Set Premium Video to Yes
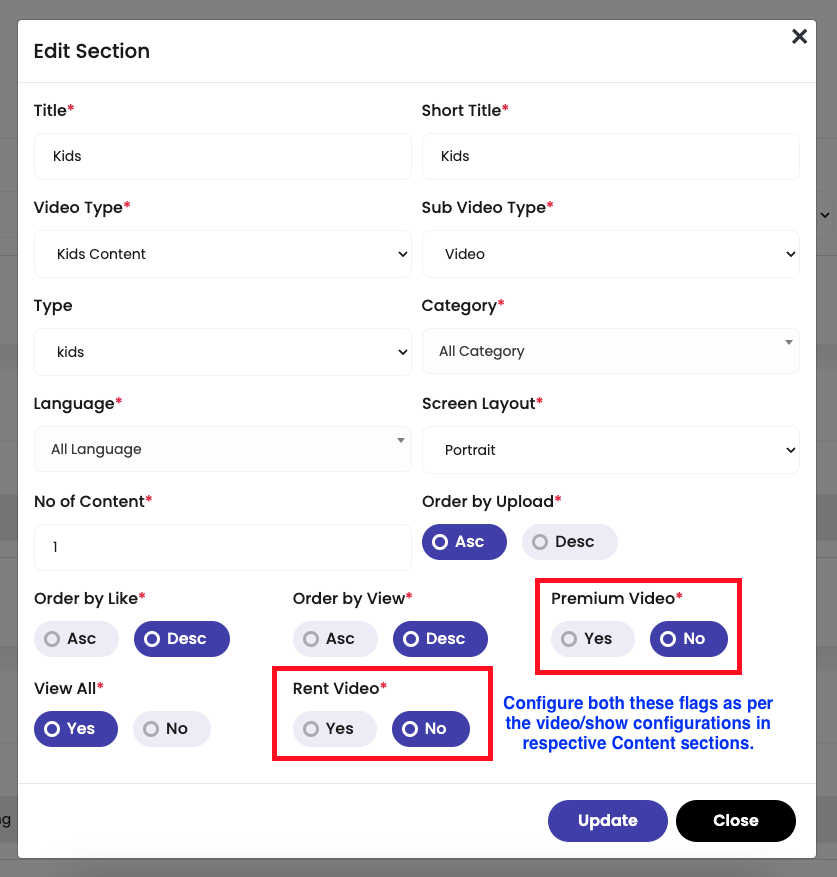This screenshot has height=877, width=837. pyautogui.click(x=593, y=639)
